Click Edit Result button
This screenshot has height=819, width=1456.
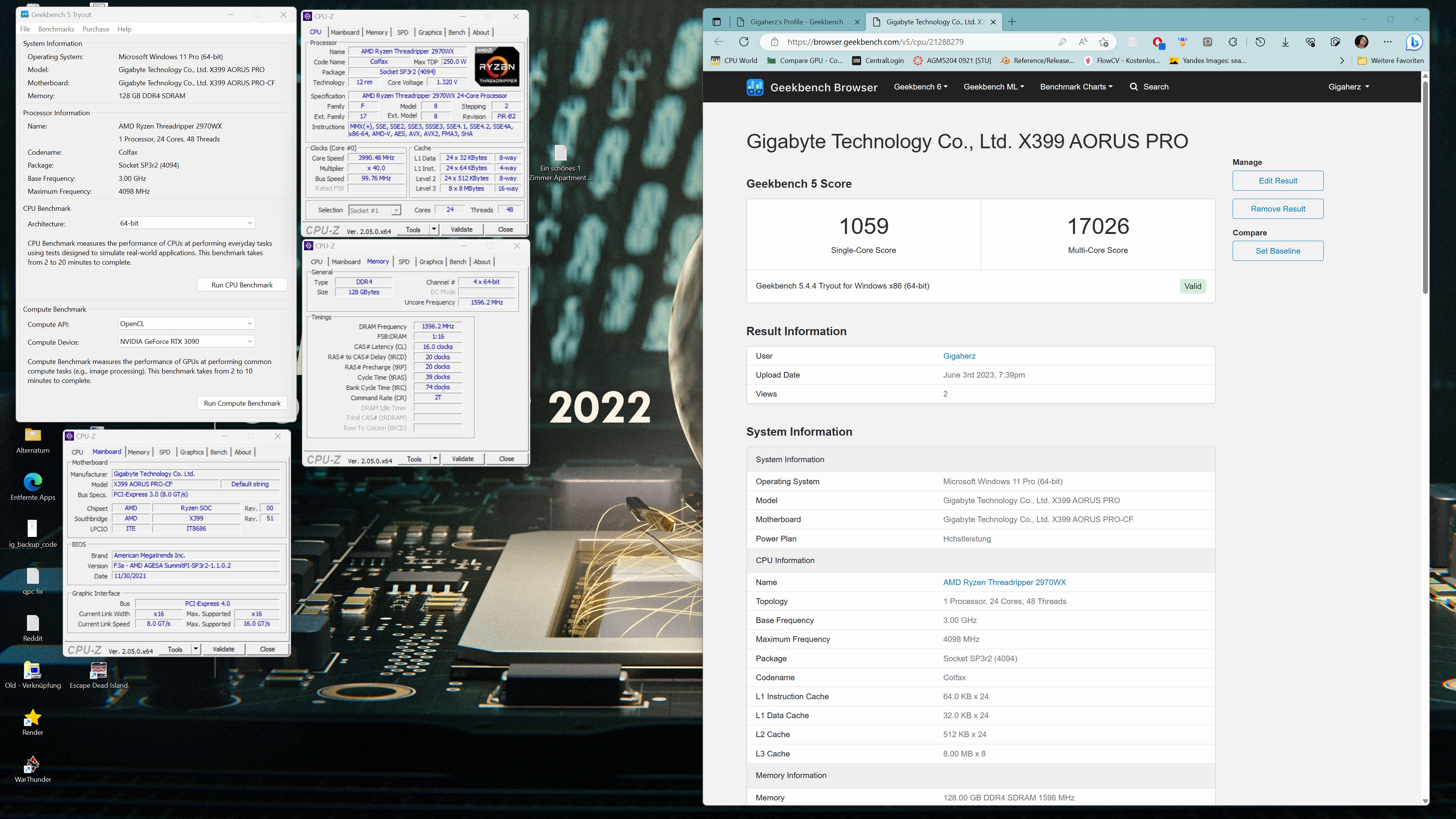coord(1278,181)
